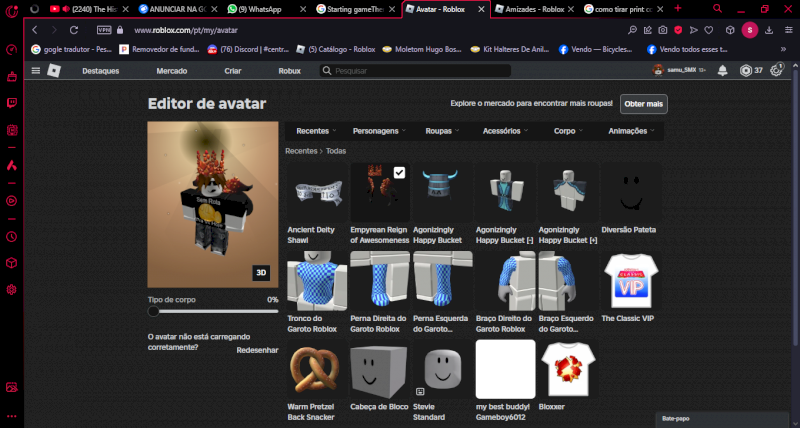This screenshot has height=428, width=800.
Task: Expand the Animações dropdown
Action: (x=631, y=131)
